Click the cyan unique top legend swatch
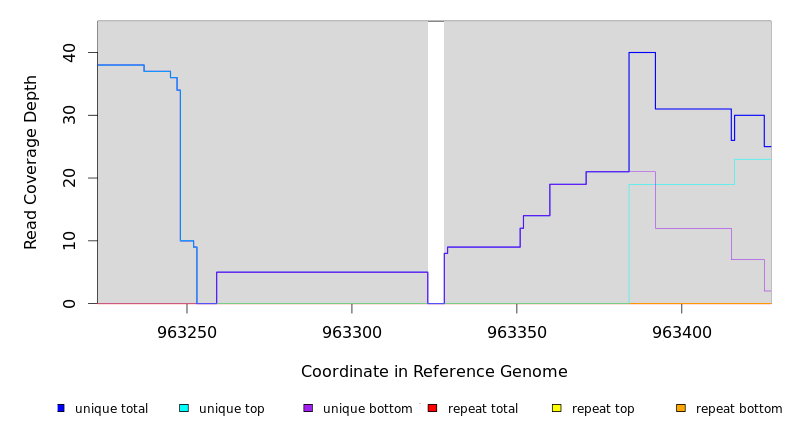This screenshot has width=792, height=432. [x=184, y=408]
